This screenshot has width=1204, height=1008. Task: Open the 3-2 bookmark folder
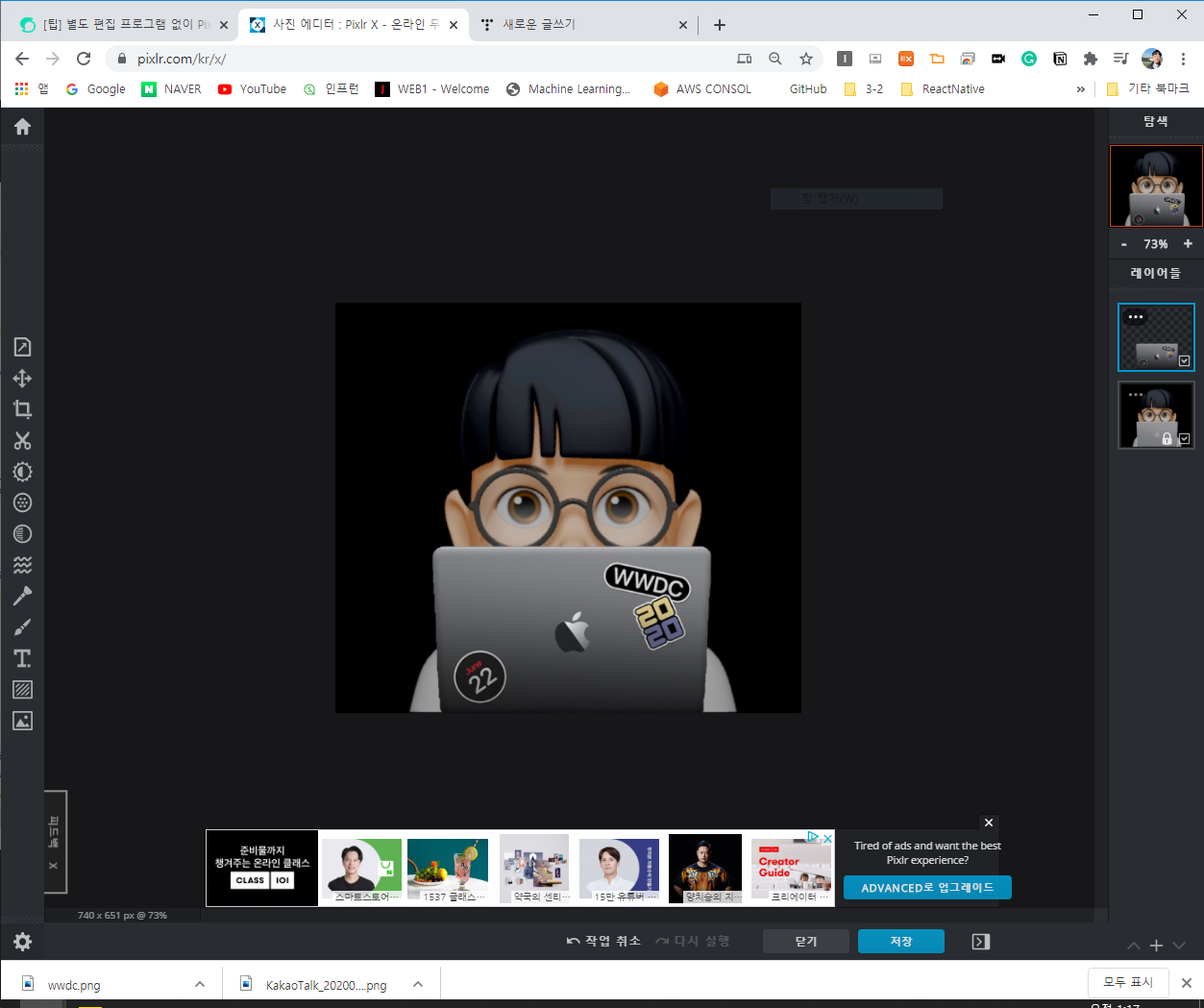(x=863, y=89)
